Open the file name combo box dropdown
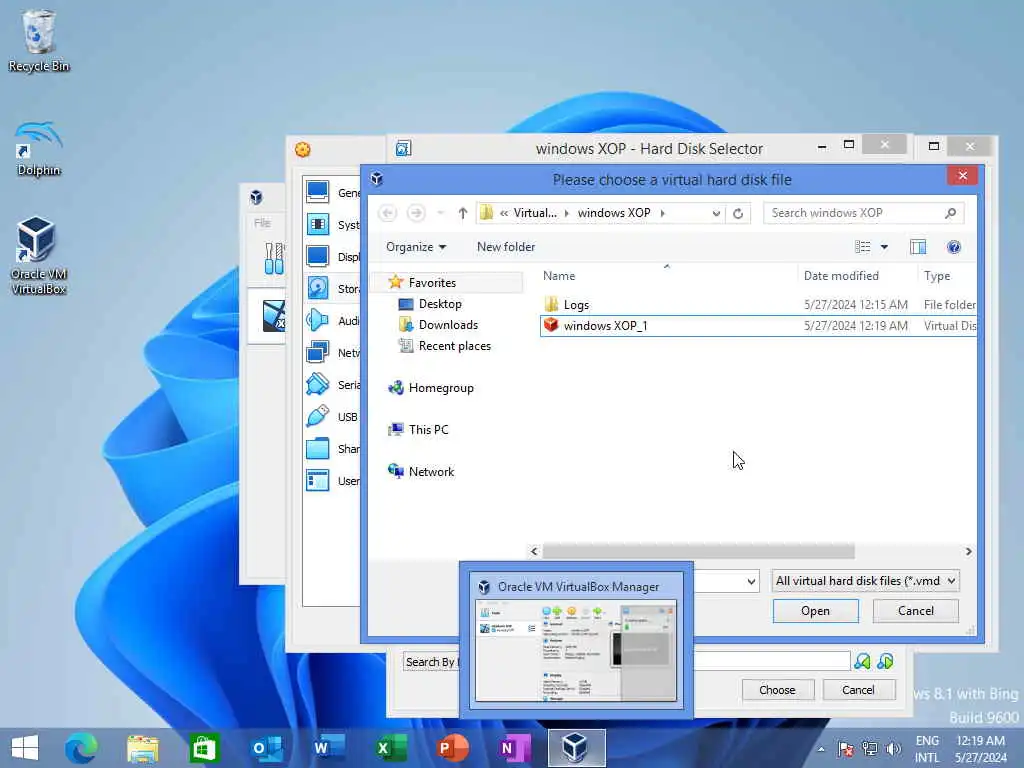The height and width of the screenshot is (768, 1024). [751, 581]
